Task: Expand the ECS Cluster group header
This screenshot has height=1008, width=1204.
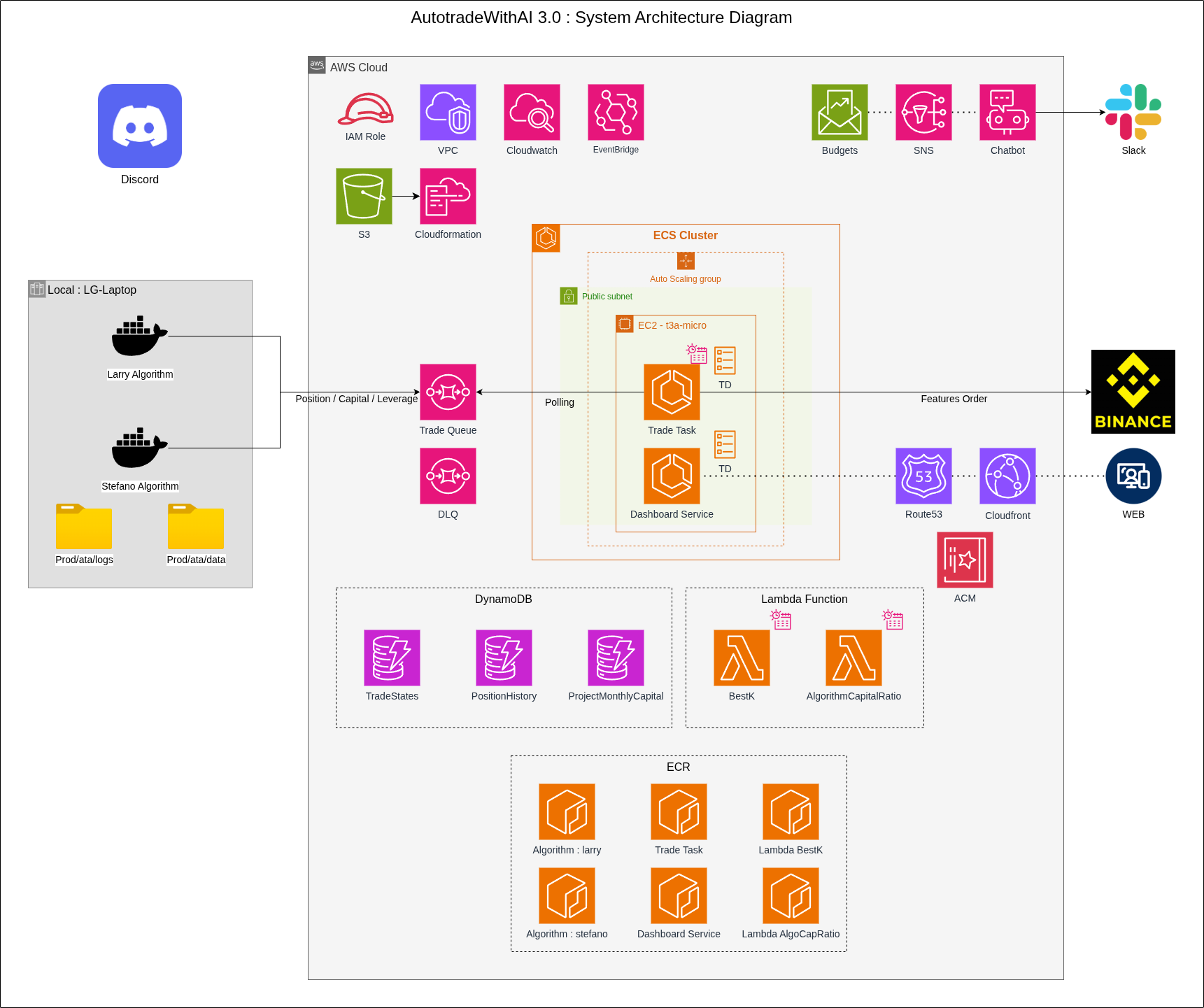Action: point(546,238)
